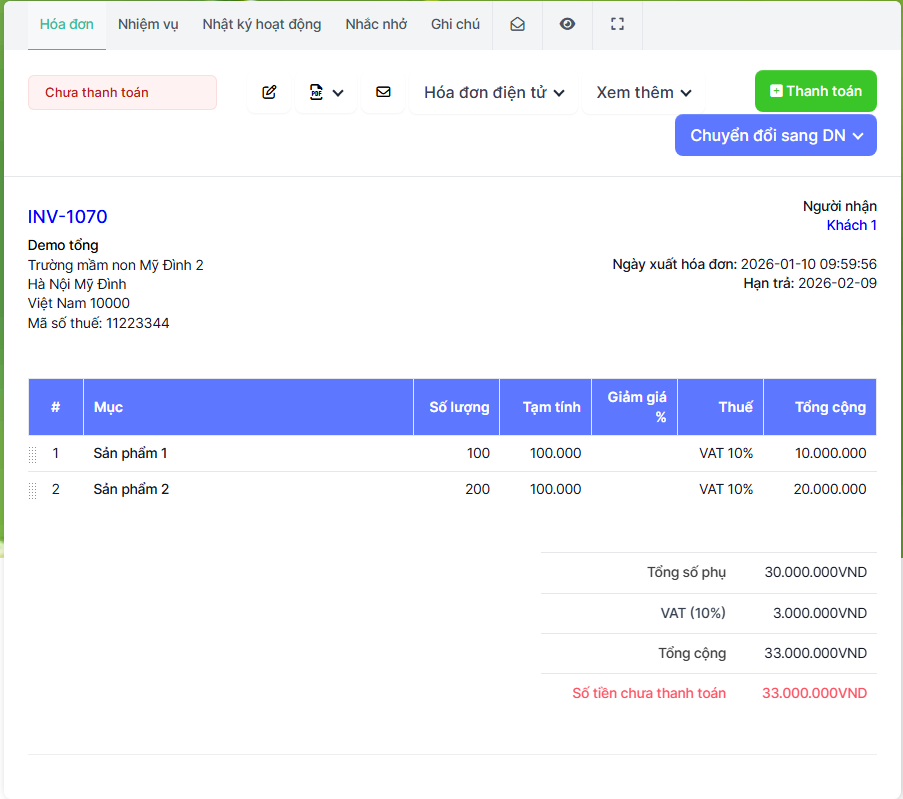Open the Khách 1 recipient link
This screenshot has height=799, width=903.
[851, 225]
